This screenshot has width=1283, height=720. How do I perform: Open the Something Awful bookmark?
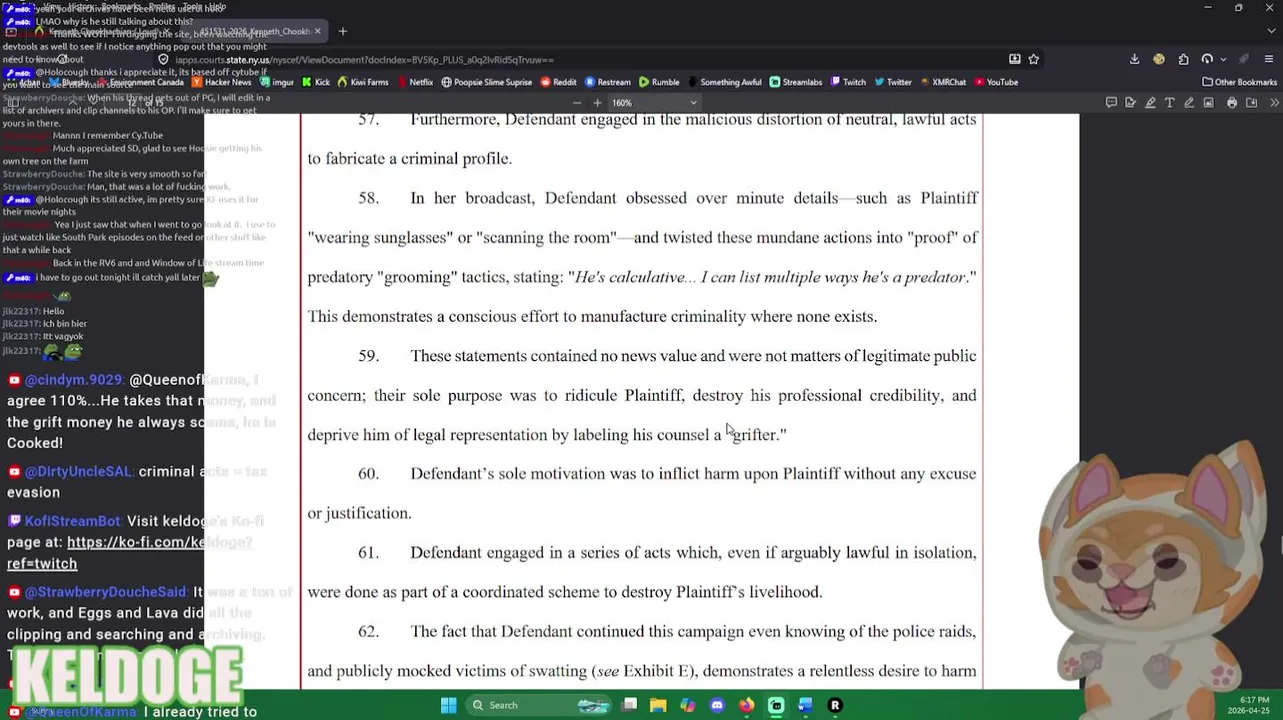tap(724, 82)
